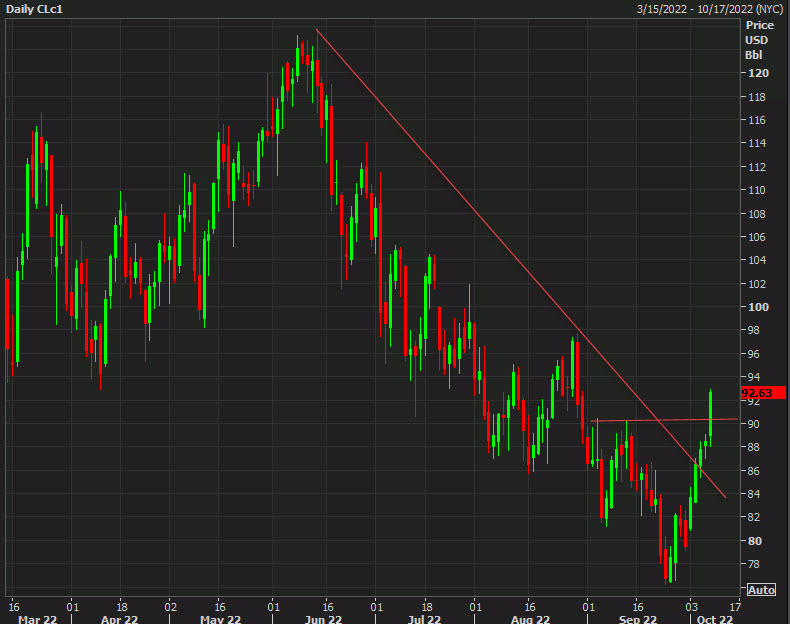
Task: Click the 104 price axis label
Action: [757, 260]
